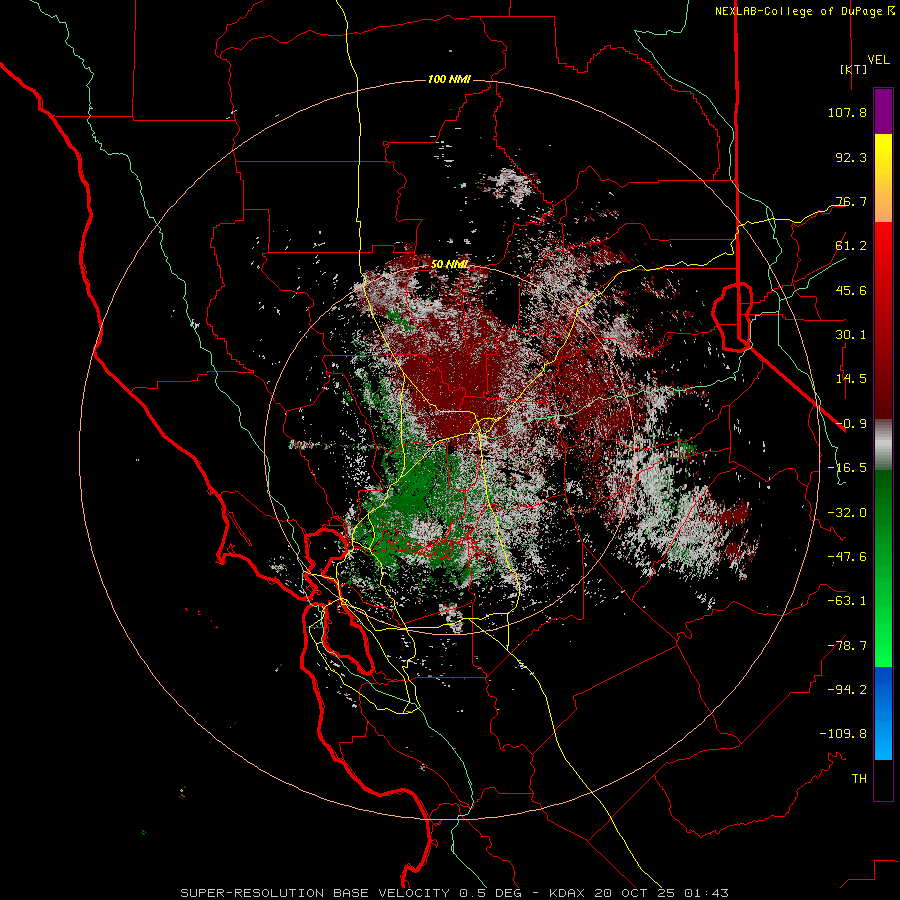The width and height of the screenshot is (900, 900).
Task: Click the -0.9 velocity scale value
Action: 851,424
